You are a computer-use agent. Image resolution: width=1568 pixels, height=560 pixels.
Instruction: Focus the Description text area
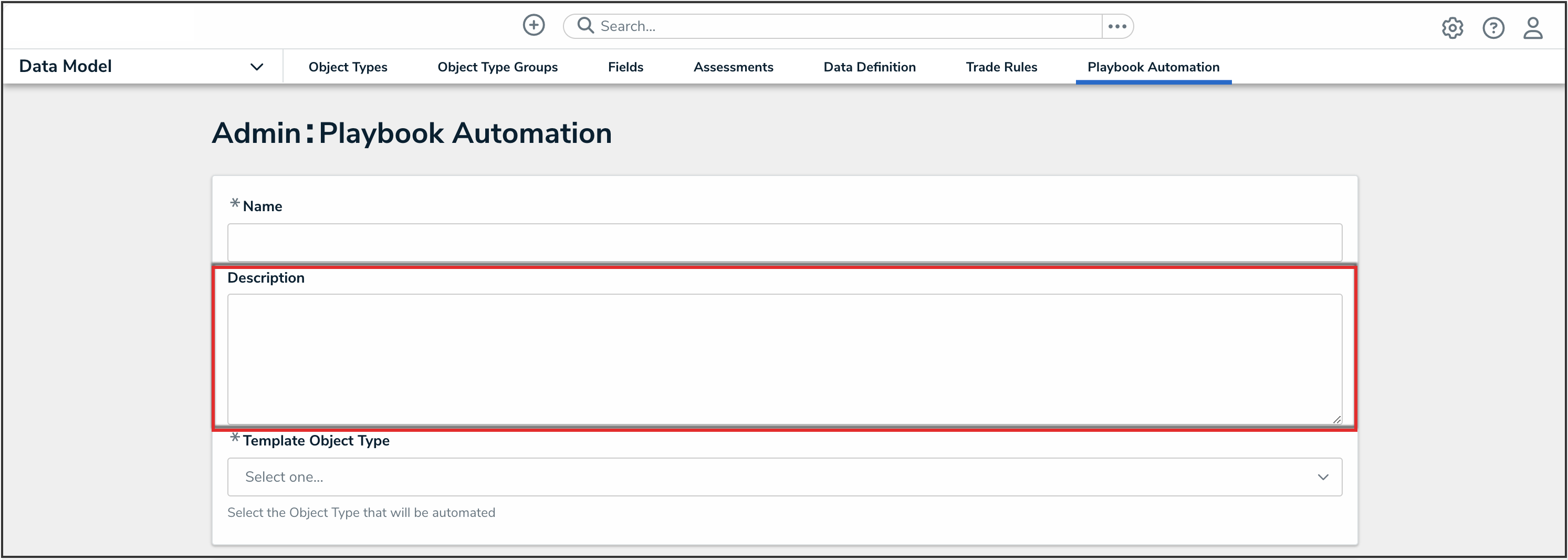(784, 358)
